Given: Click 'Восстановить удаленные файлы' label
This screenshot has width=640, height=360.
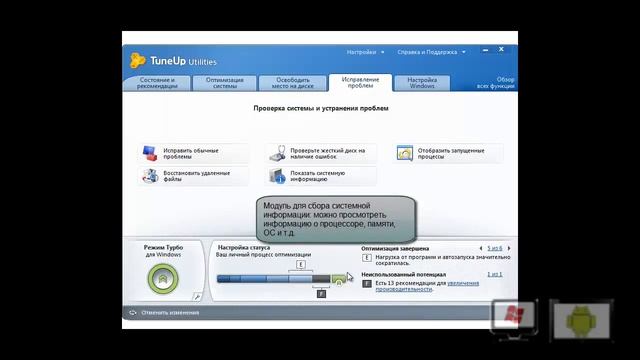Looking at the screenshot, I should point(197,176).
